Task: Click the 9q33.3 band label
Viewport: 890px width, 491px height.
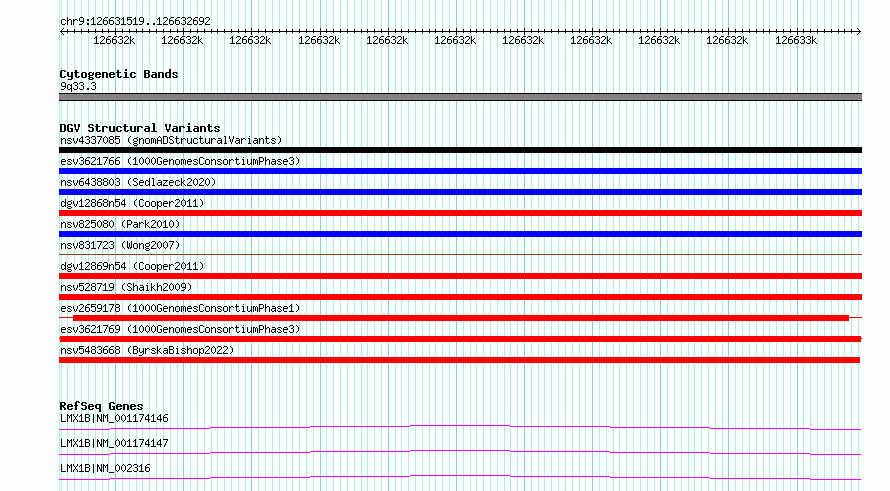Action: click(x=78, y=86)
